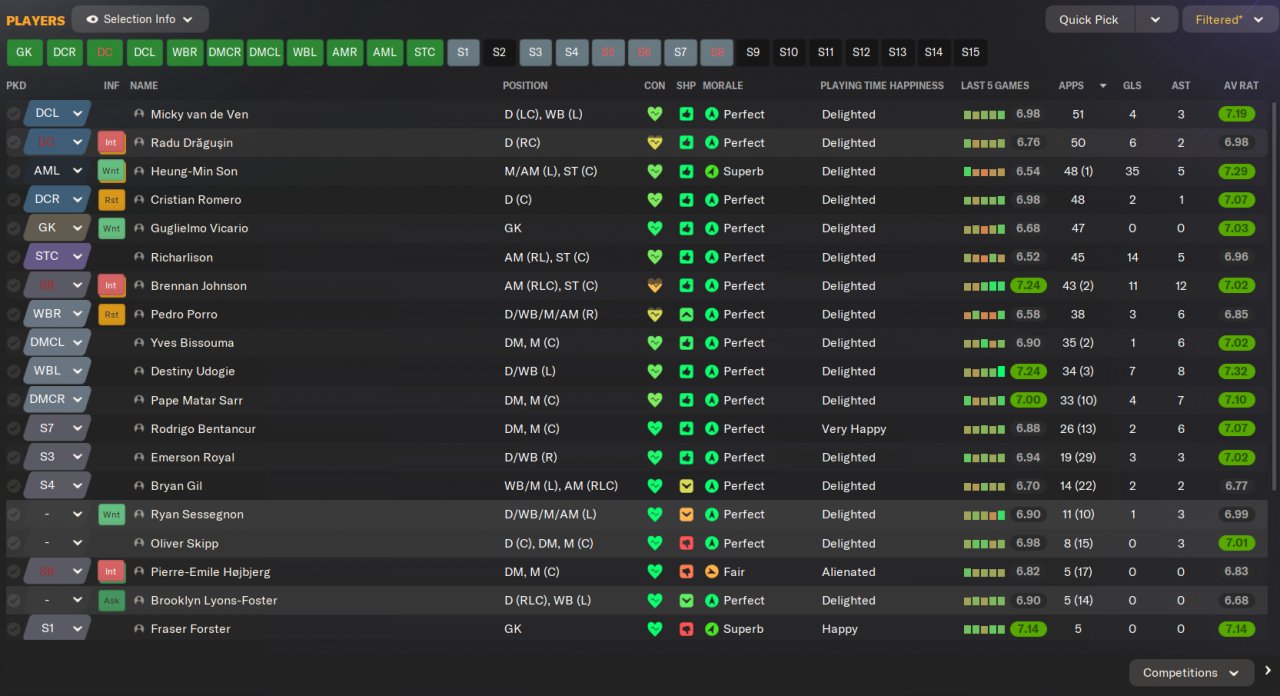Screen dimensions: 1280x696
Task: Open the AML position dropdown for Heung-Min Son
Action: click(57, 171)
